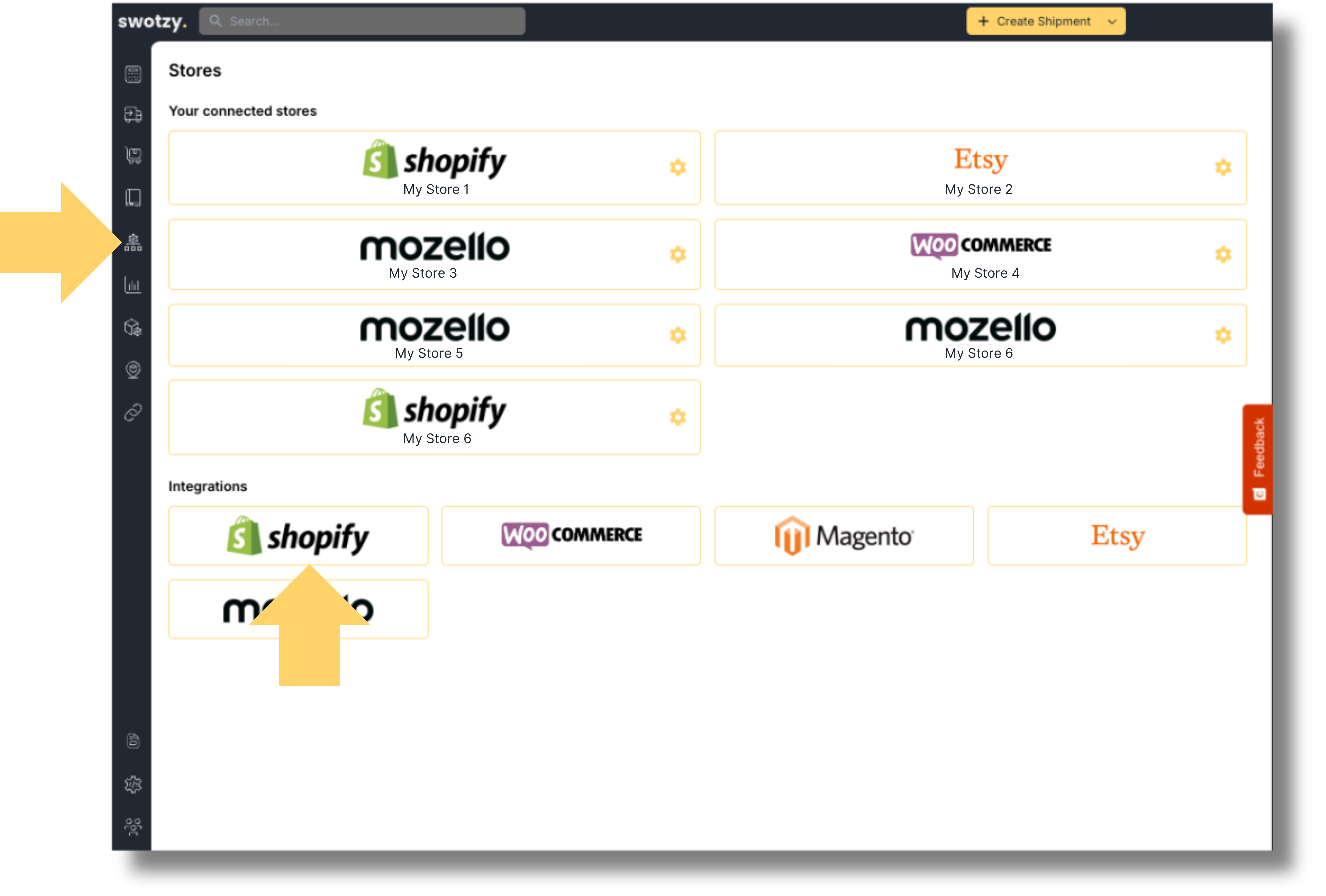
Task: Click gear icon on Mozello My Store 3
Action: 677,254
